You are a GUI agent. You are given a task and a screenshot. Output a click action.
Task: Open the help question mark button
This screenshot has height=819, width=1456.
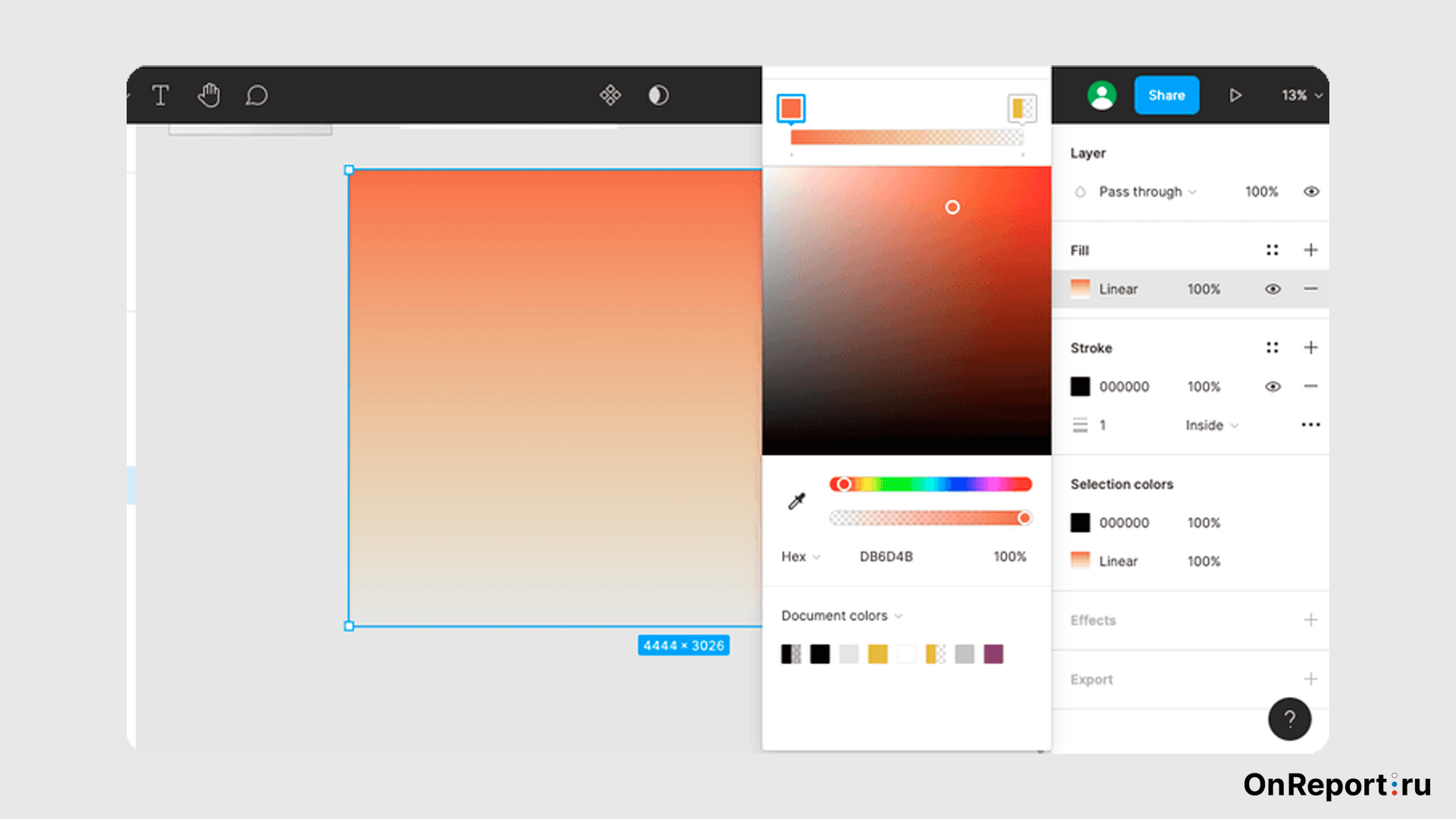(1289, 719)
